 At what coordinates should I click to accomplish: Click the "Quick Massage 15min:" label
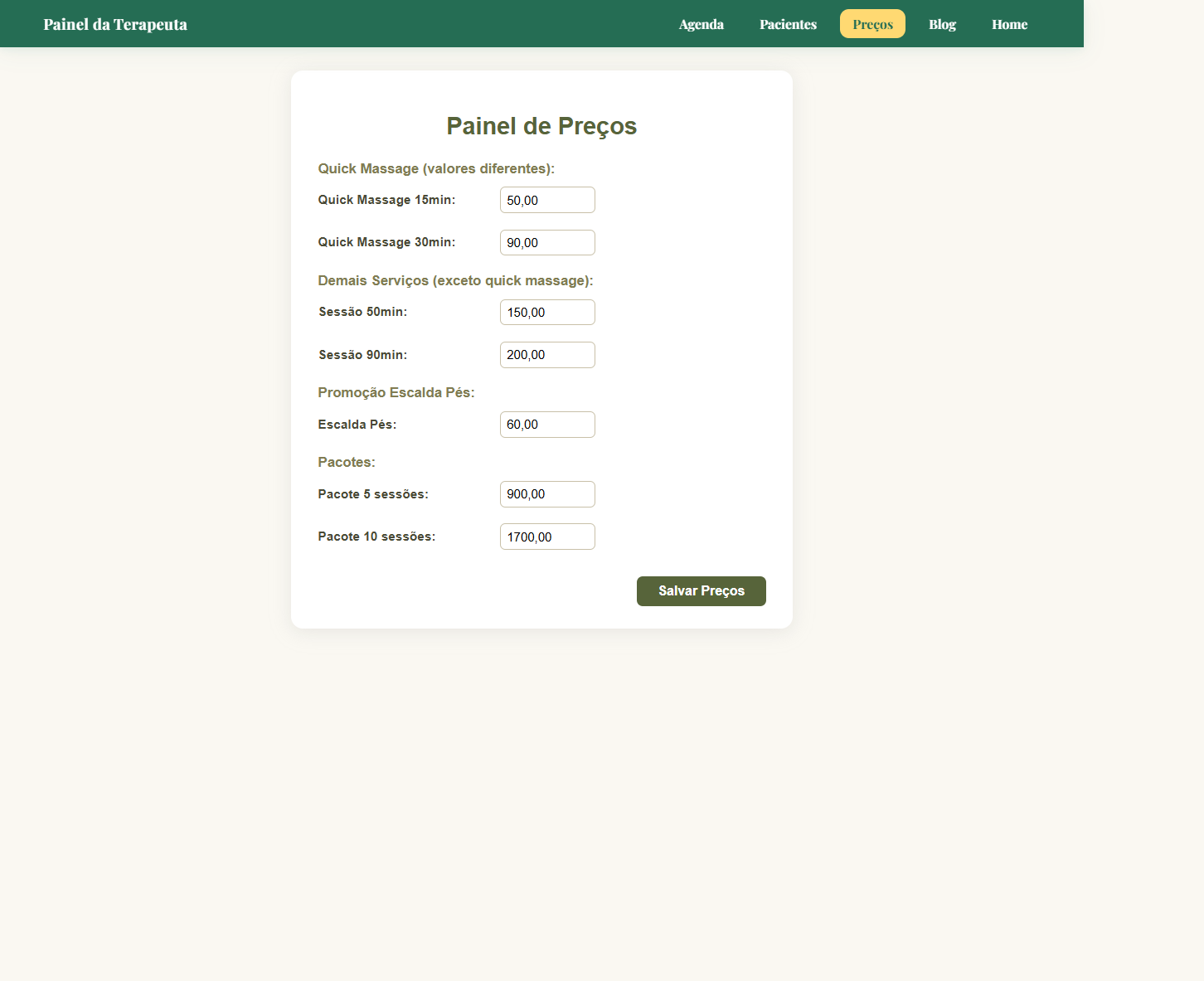click(x=386, y=200)
